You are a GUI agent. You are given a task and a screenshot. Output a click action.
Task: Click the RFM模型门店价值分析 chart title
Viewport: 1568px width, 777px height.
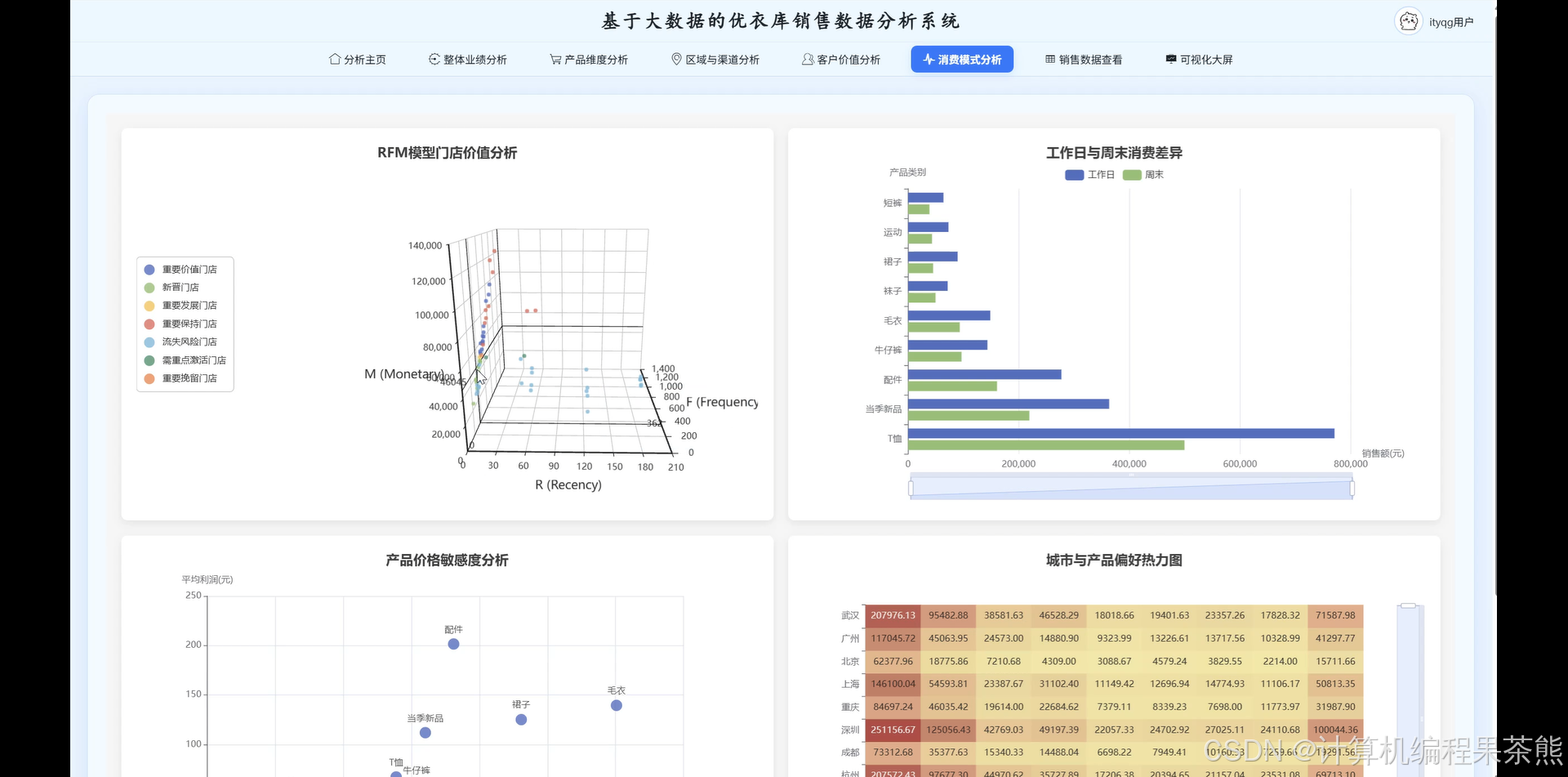pos(447,153)
